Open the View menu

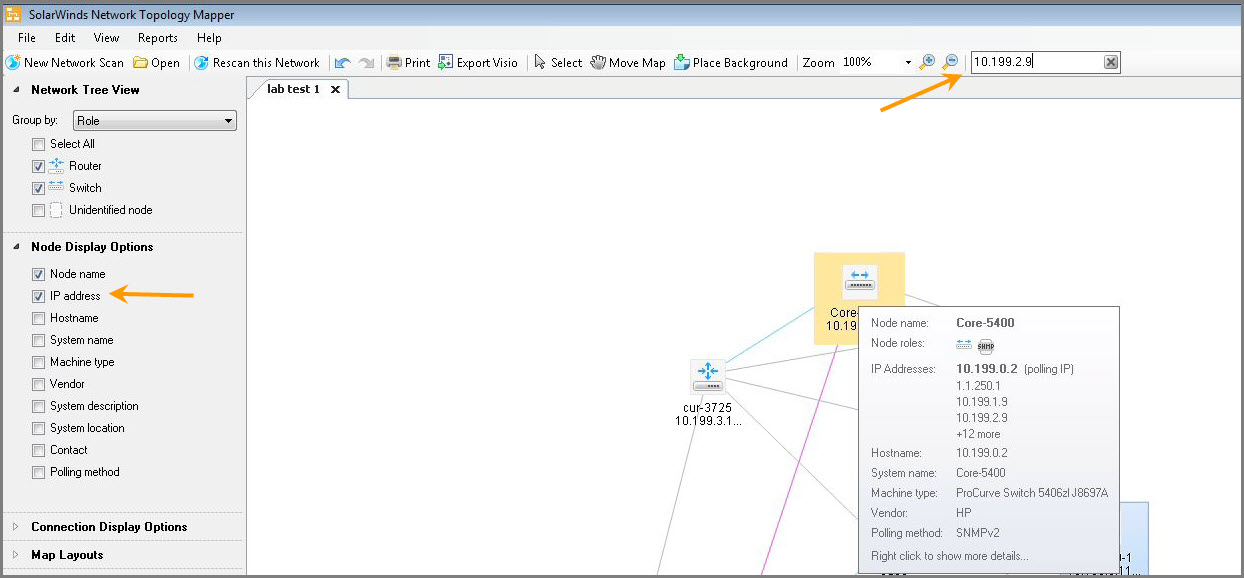click(106, 38)
